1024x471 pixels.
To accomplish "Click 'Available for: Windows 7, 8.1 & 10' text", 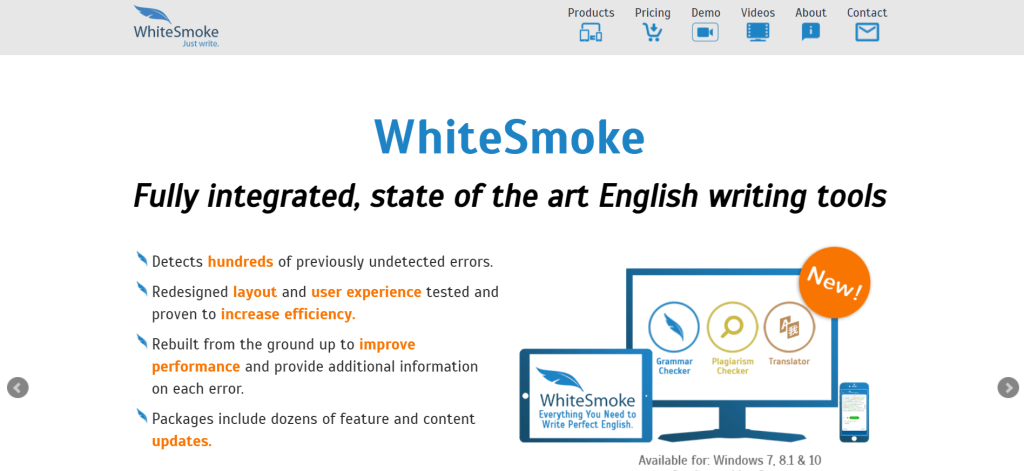I will [729, 461].
